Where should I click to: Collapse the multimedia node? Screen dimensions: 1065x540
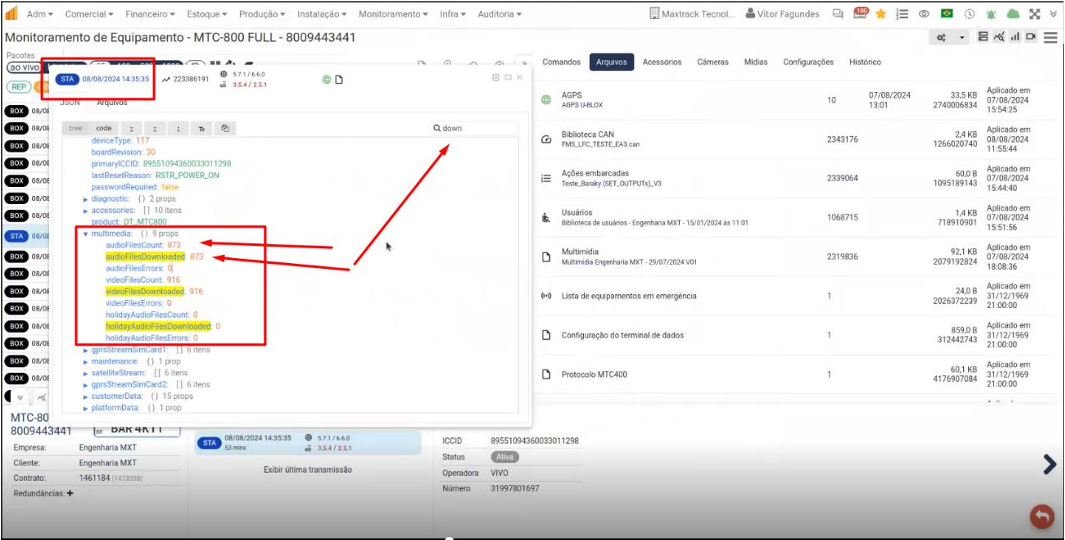click(x=86, y=233)
